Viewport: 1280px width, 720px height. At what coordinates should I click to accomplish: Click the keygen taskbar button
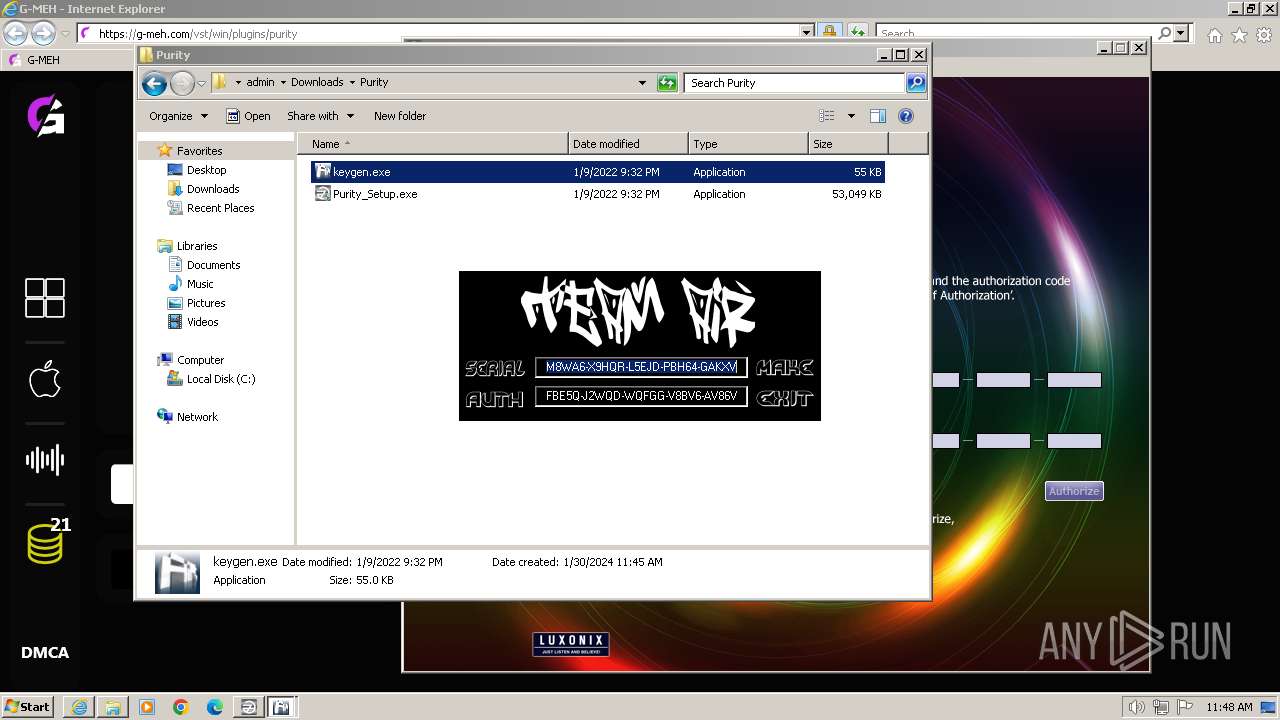282,707
